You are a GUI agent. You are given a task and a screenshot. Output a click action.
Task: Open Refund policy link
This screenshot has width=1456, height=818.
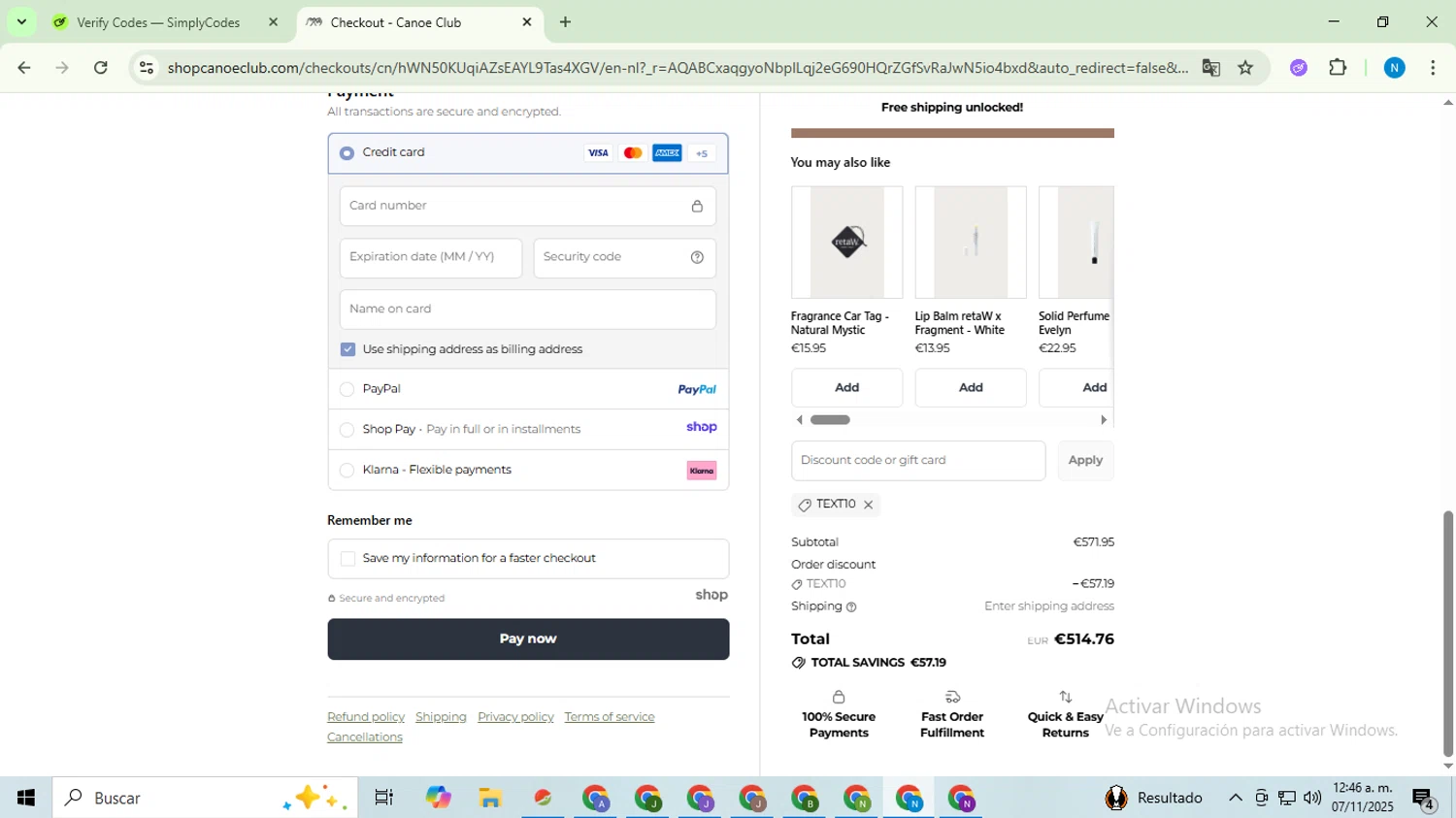[x=366, y=717]
